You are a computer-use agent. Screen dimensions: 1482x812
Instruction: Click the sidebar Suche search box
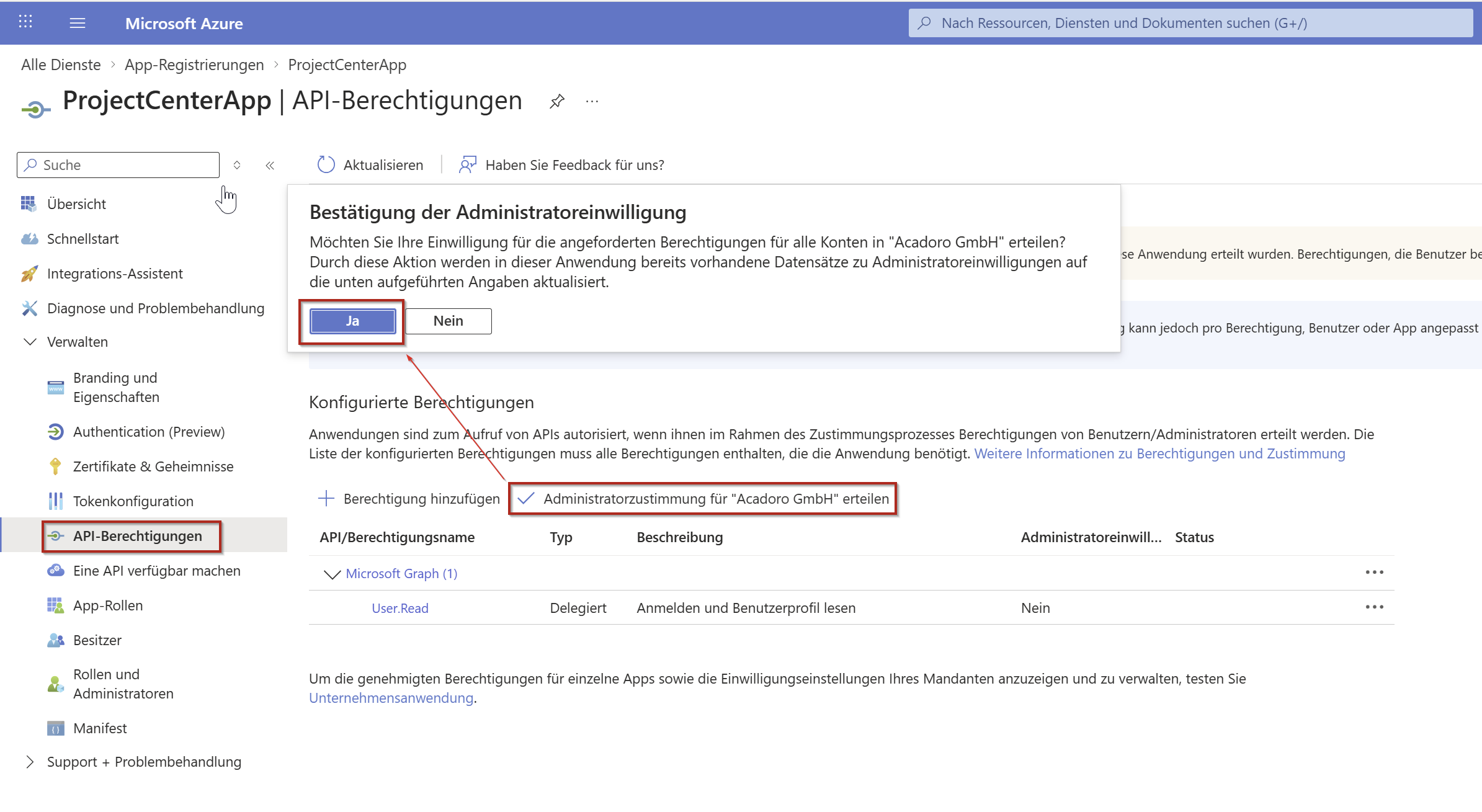118,165
